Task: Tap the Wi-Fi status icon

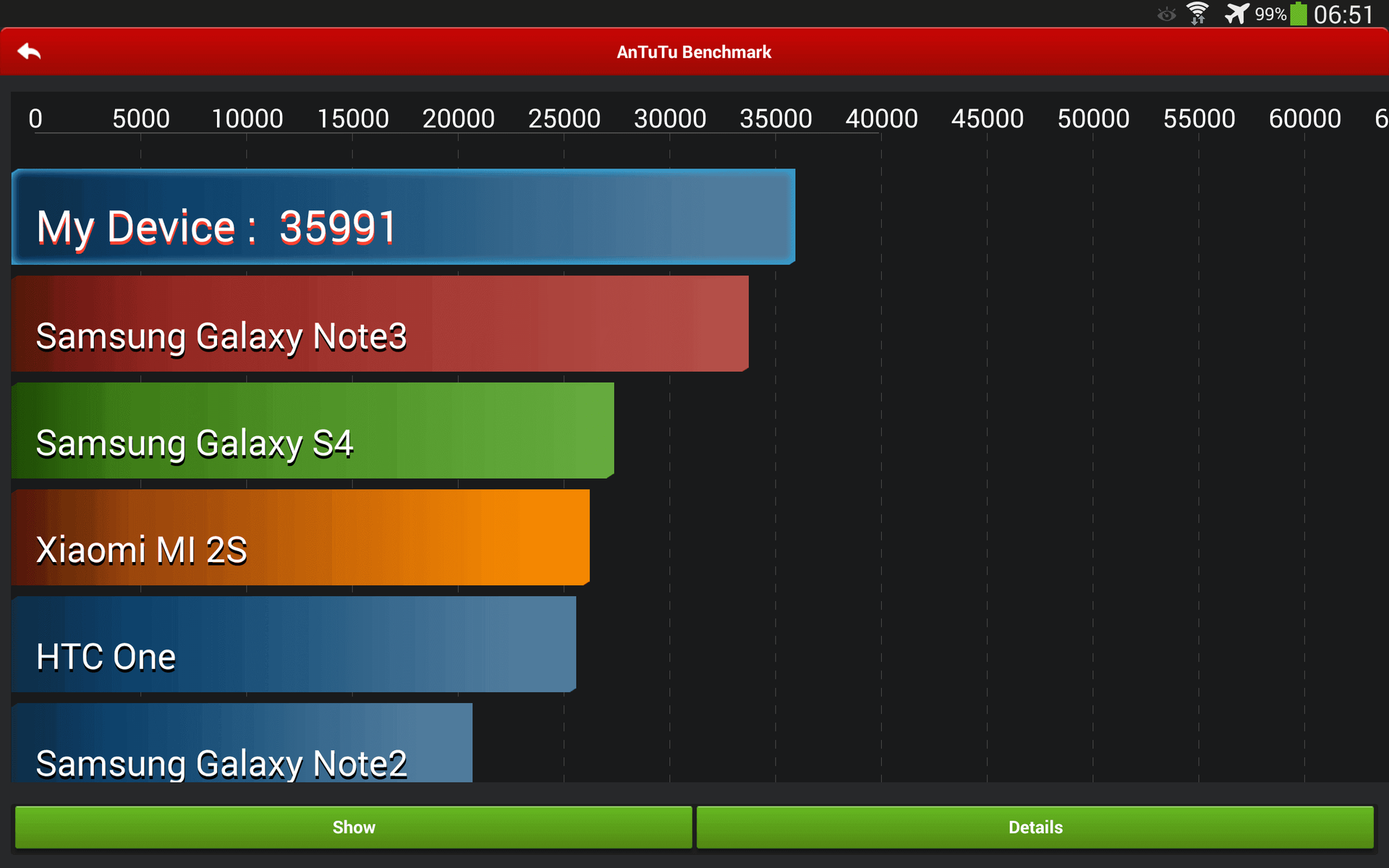Action: [1198, 14]
